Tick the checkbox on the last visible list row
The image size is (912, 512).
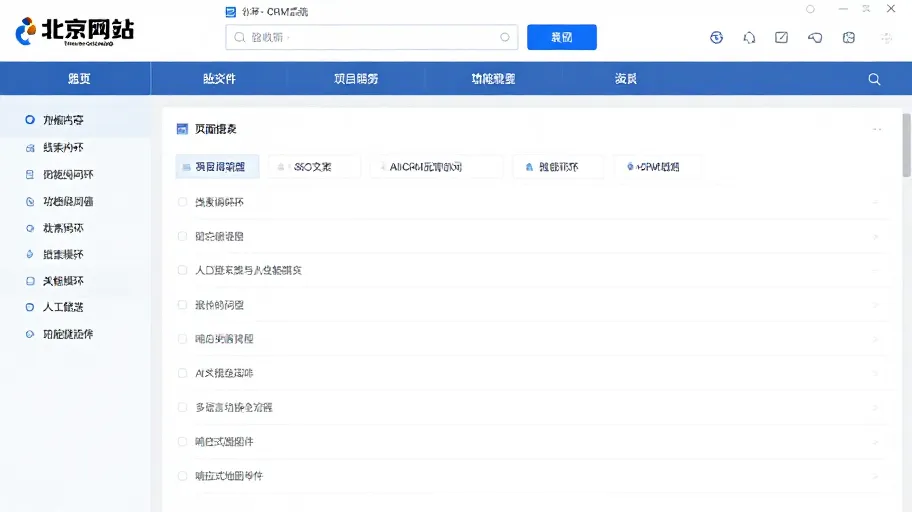click(x=182, y=476)
